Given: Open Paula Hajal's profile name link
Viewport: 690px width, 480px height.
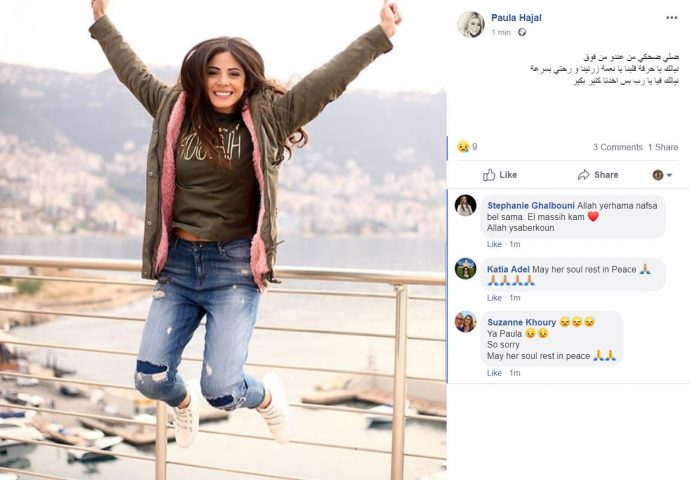Looking at the screenshot, I should [516, 18].
